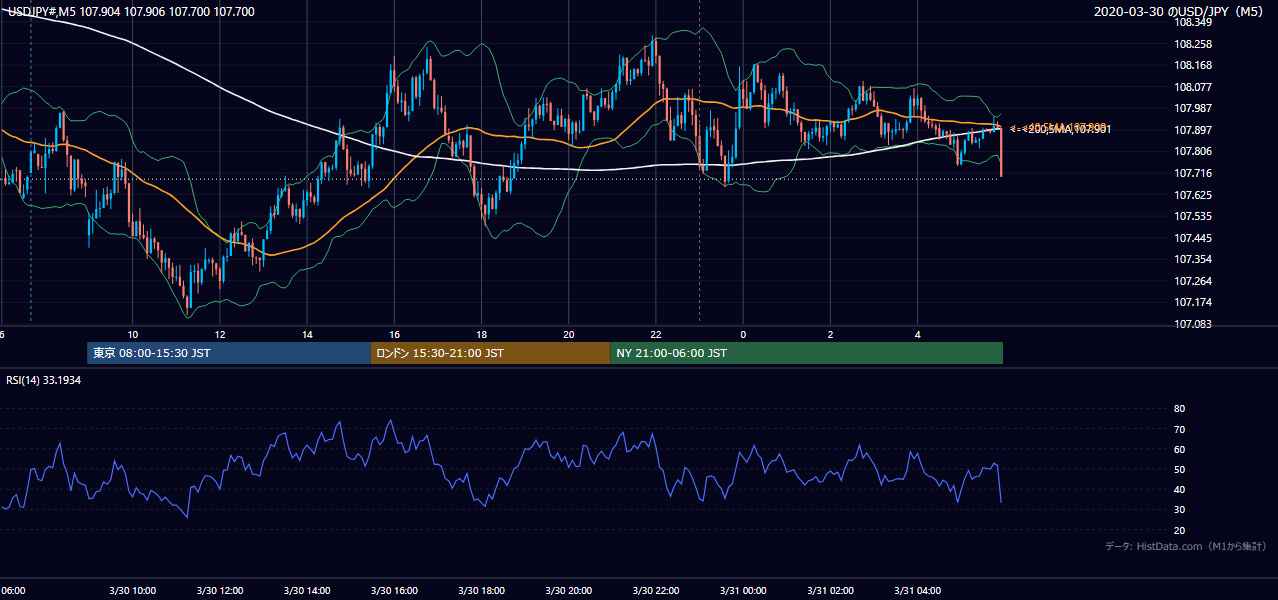Click hour 18 on price chart time axis
The width and height of the screenshot is (1278, 600).
pos(481,334)
